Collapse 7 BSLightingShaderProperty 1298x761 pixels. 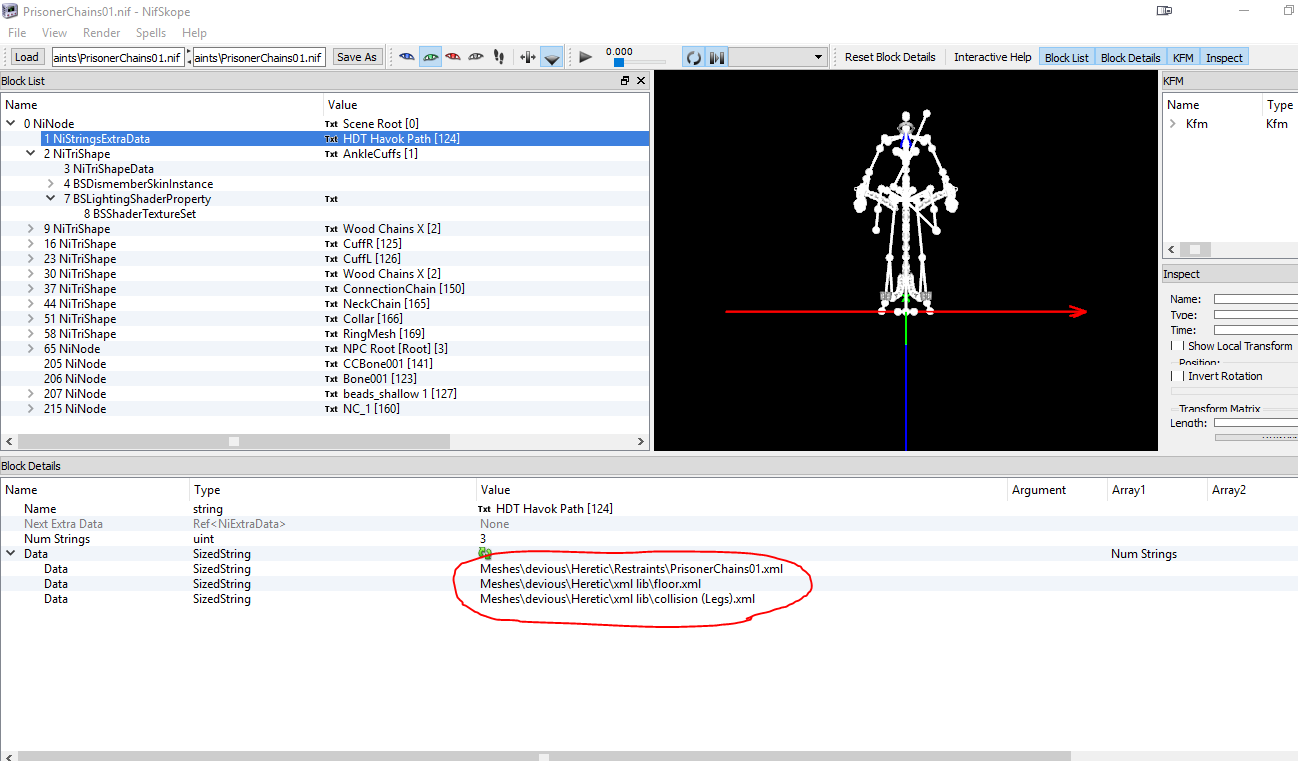[51, 199]
